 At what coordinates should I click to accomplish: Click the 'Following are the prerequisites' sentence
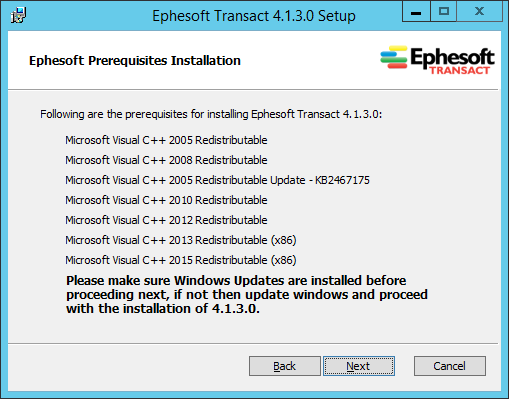pyautogui.click(x=211, y=114)
